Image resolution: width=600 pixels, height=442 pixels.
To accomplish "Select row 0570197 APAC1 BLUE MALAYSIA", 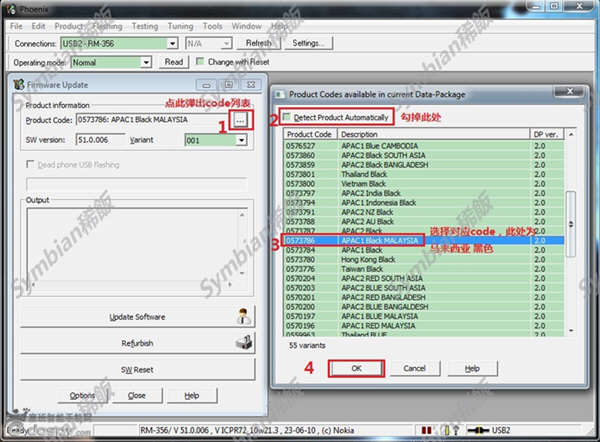I will coord(424,316).
